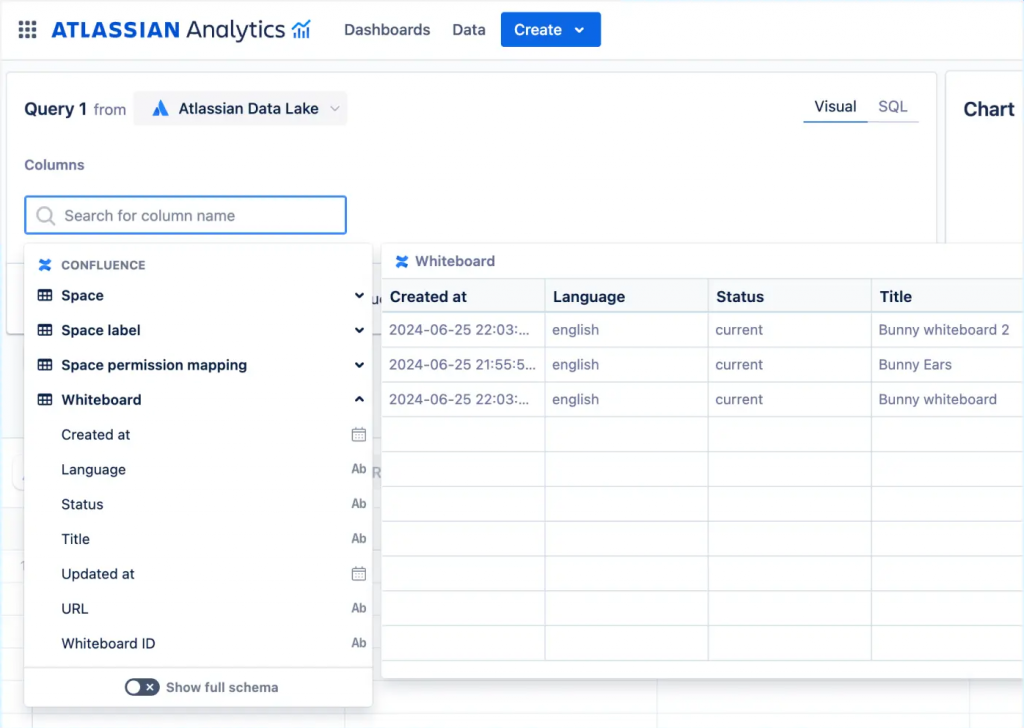This screenshot has width=1024, height=728.
Task: Expand the Space permission mapping table
Action: tap(359, 364)
